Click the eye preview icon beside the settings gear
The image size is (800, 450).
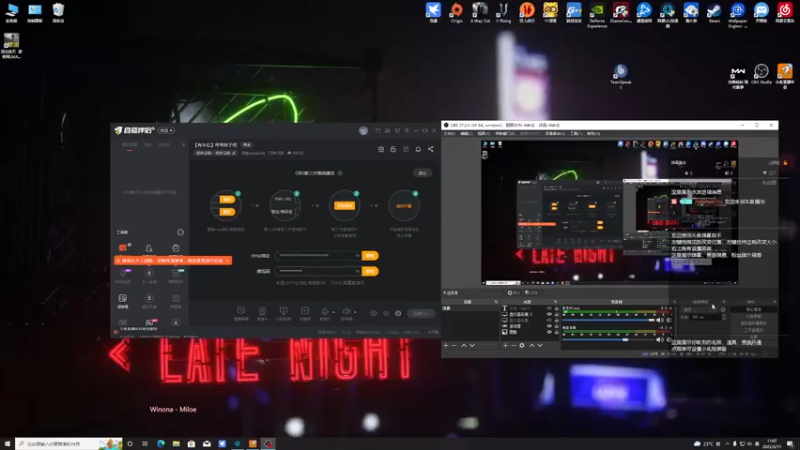pos(386,313)
